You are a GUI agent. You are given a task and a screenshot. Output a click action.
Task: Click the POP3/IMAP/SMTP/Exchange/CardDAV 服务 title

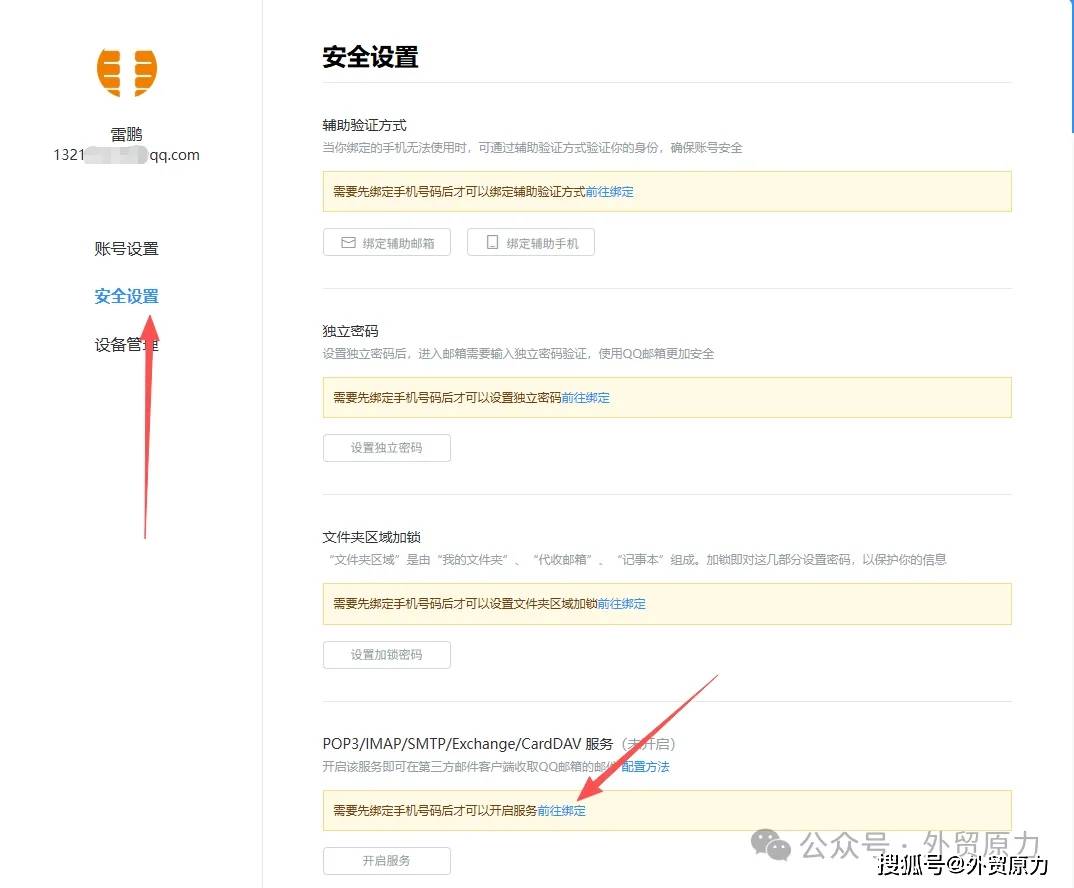[x=468, y=744]
